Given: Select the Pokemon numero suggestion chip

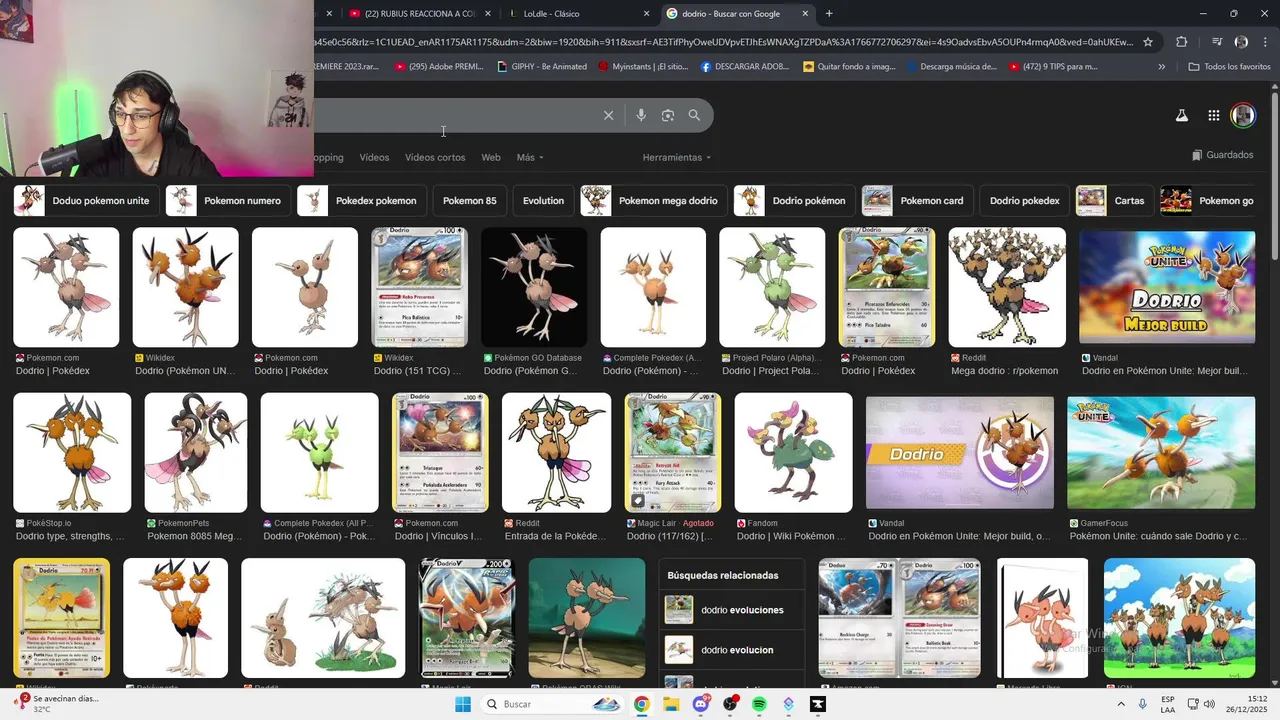Looking at the screenshot, I should tap(228, 201).
